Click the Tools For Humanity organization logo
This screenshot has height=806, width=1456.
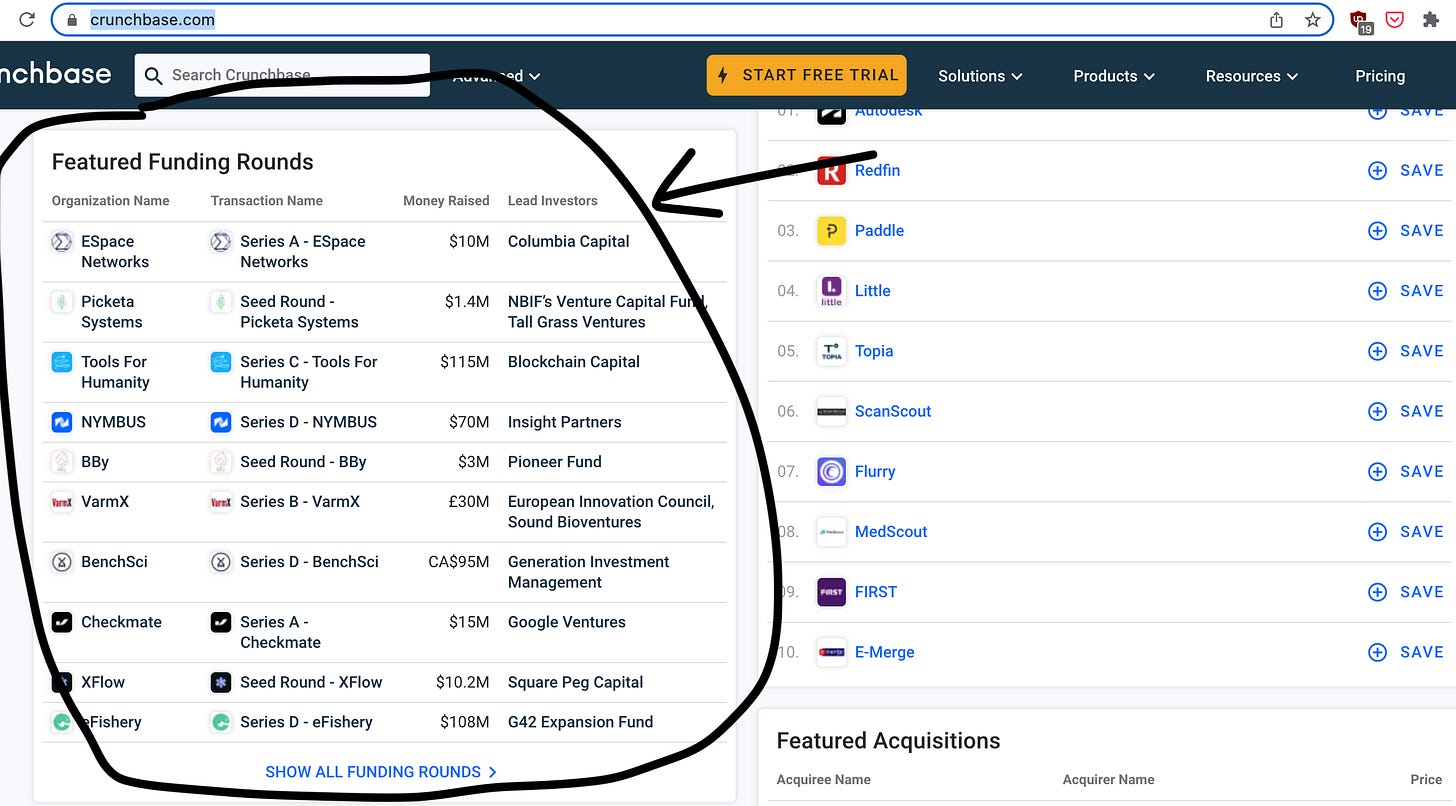click(62, 362)
